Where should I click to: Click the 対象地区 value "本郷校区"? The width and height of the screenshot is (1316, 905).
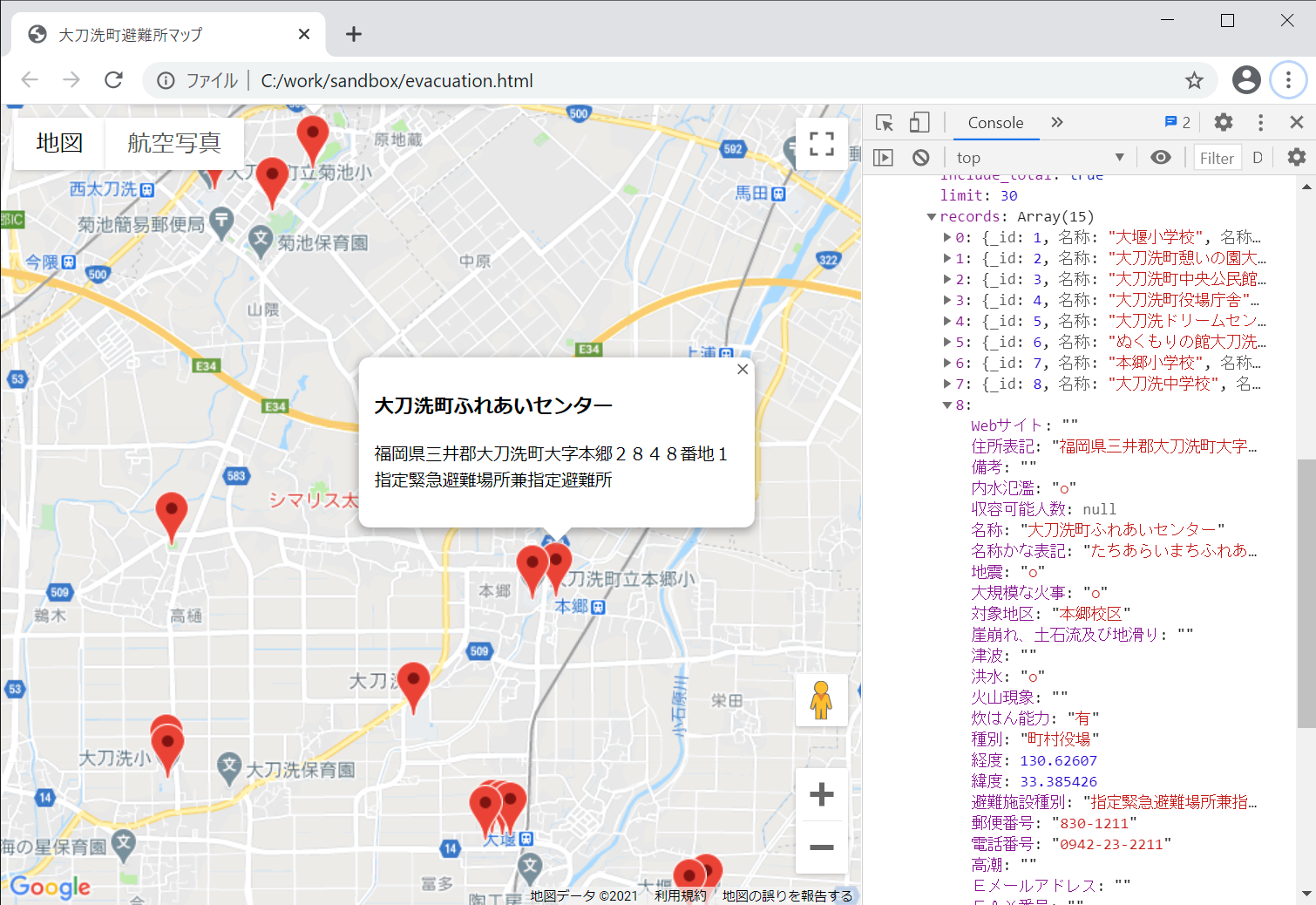pyautogui.click(x=1091, y=614)
